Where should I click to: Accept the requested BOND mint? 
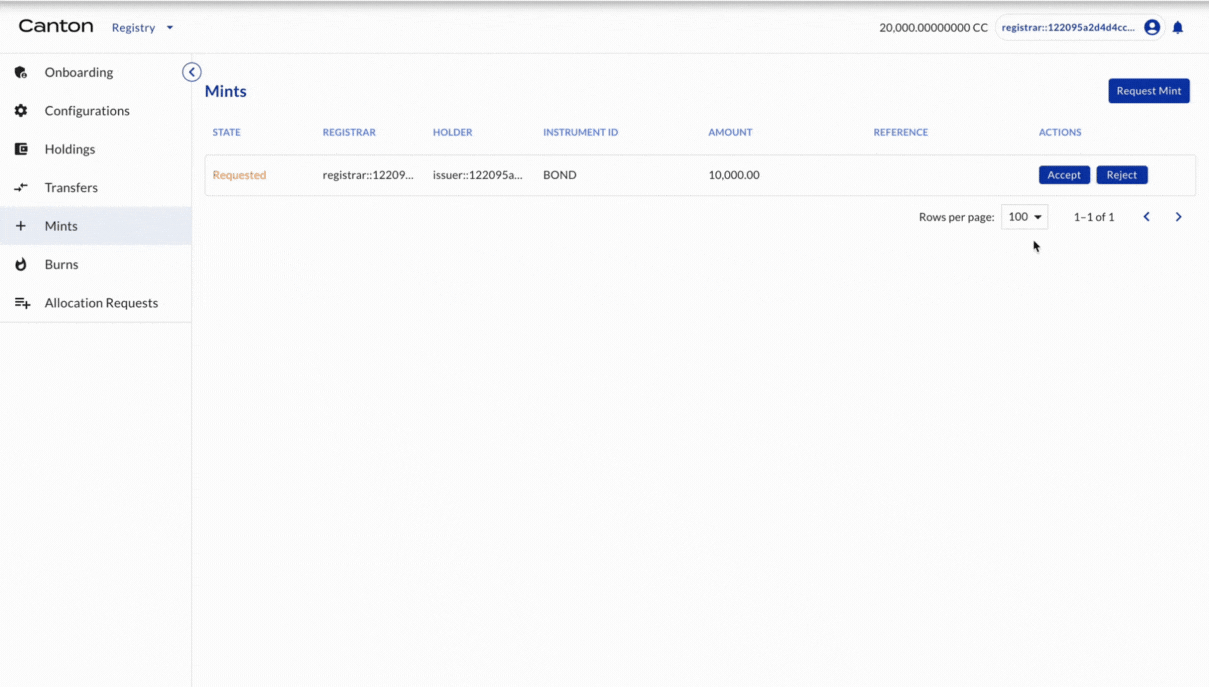1064,175
